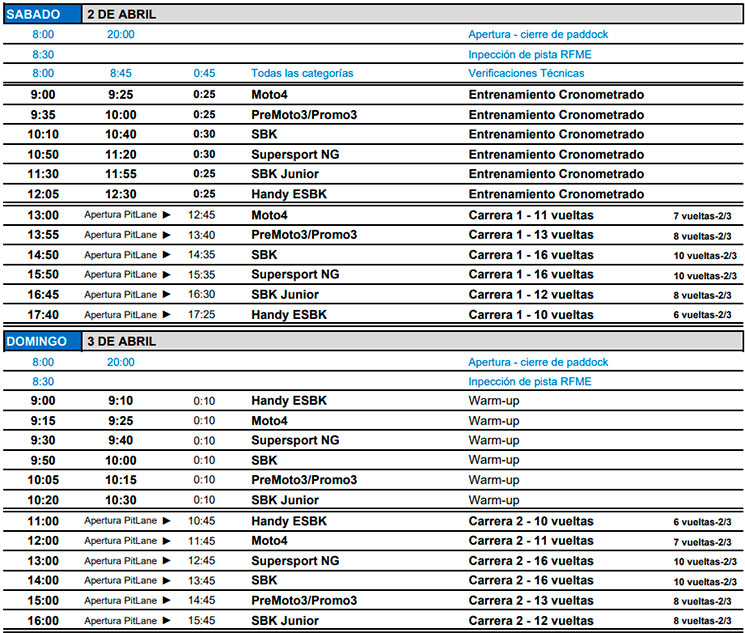Click the 17:40 race start time
Viewport: 745px width, 633px height.
coord(43,315)
